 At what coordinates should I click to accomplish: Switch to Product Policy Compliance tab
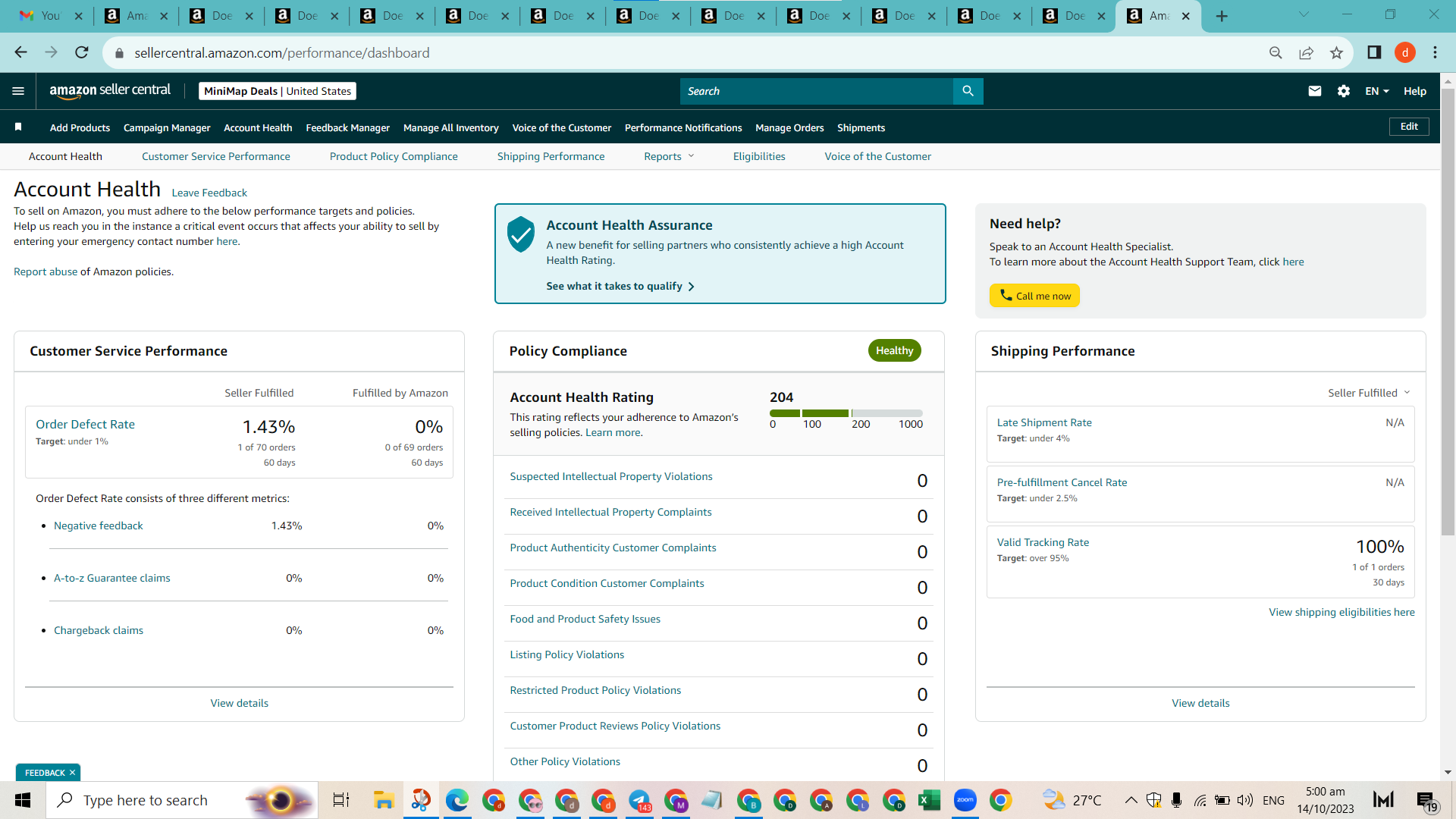[x=394, y=156]
